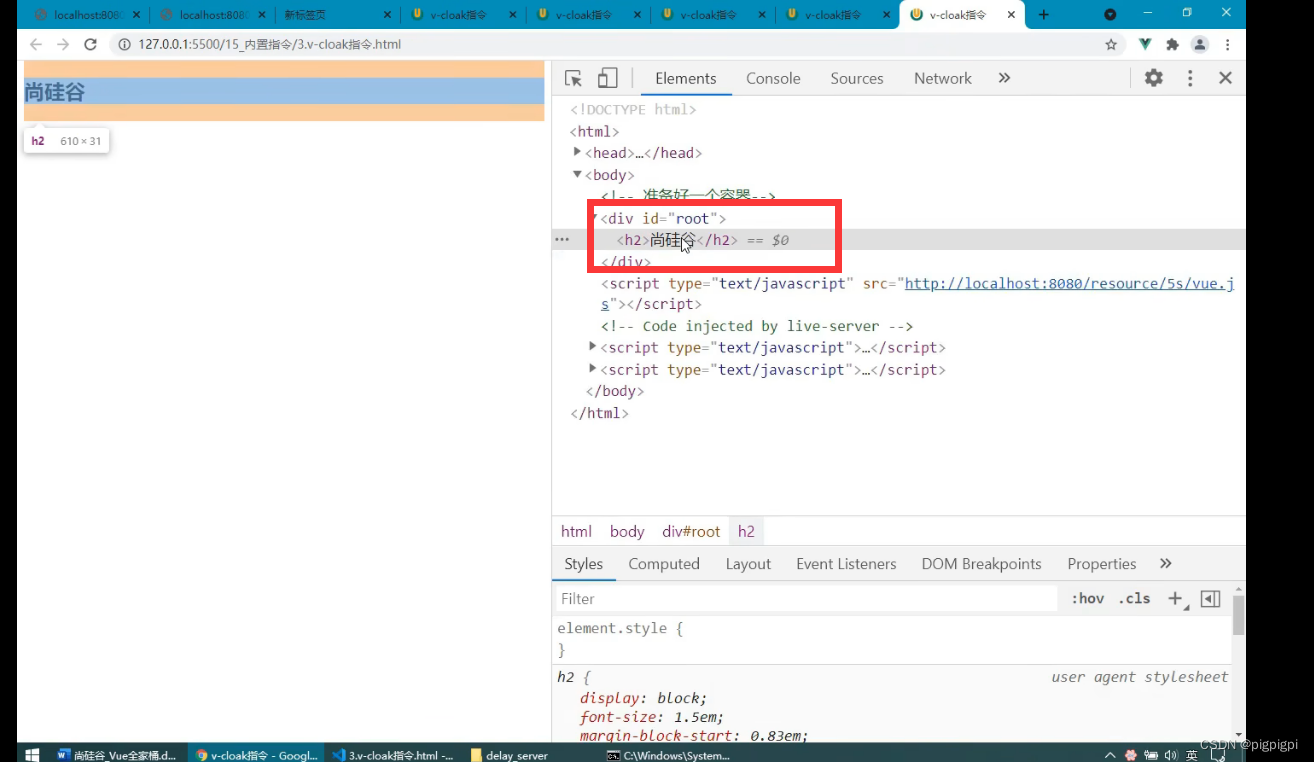The width and height of the screenshot is (1314, 762).
Task: Select the div#root breadcrumb
Action: [691, 532]
